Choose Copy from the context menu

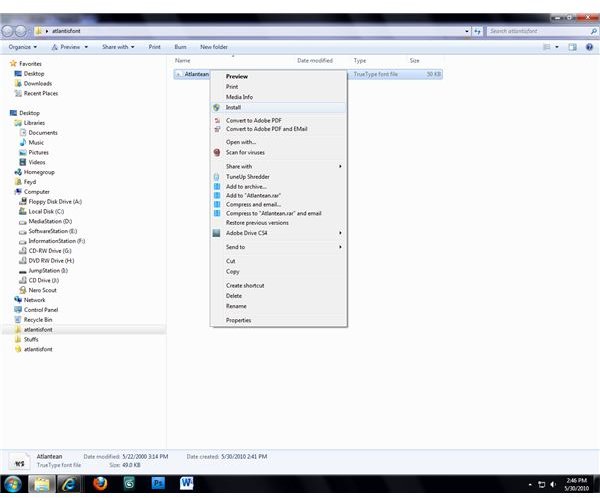(x=278, y=271)
